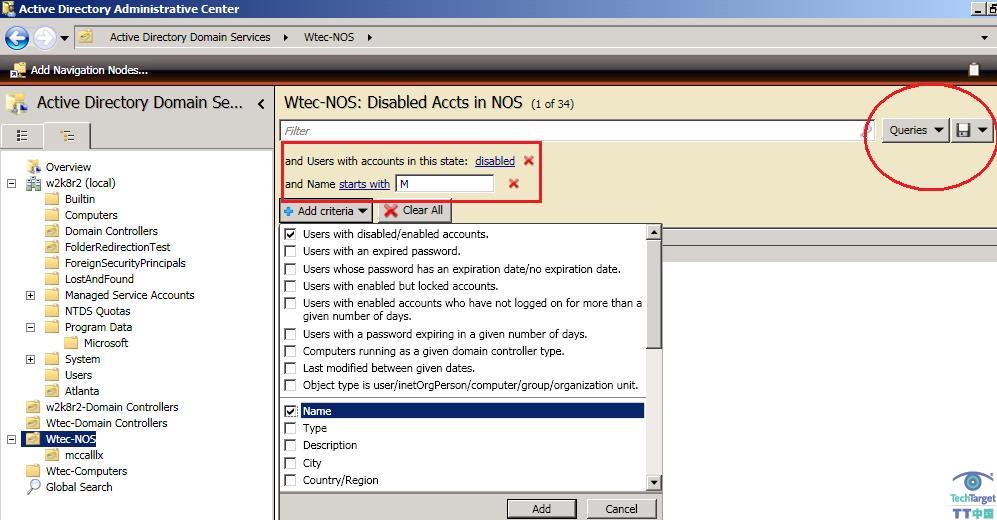
Task: Remove the Name starts with criterion
Action: pos(514,184)
